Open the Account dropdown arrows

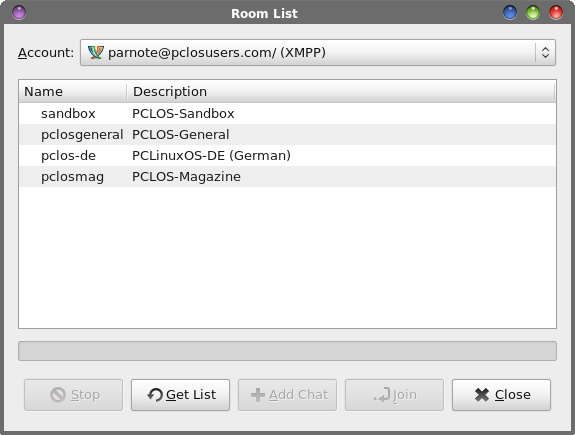pyautogui.click(x=545, y=52)
